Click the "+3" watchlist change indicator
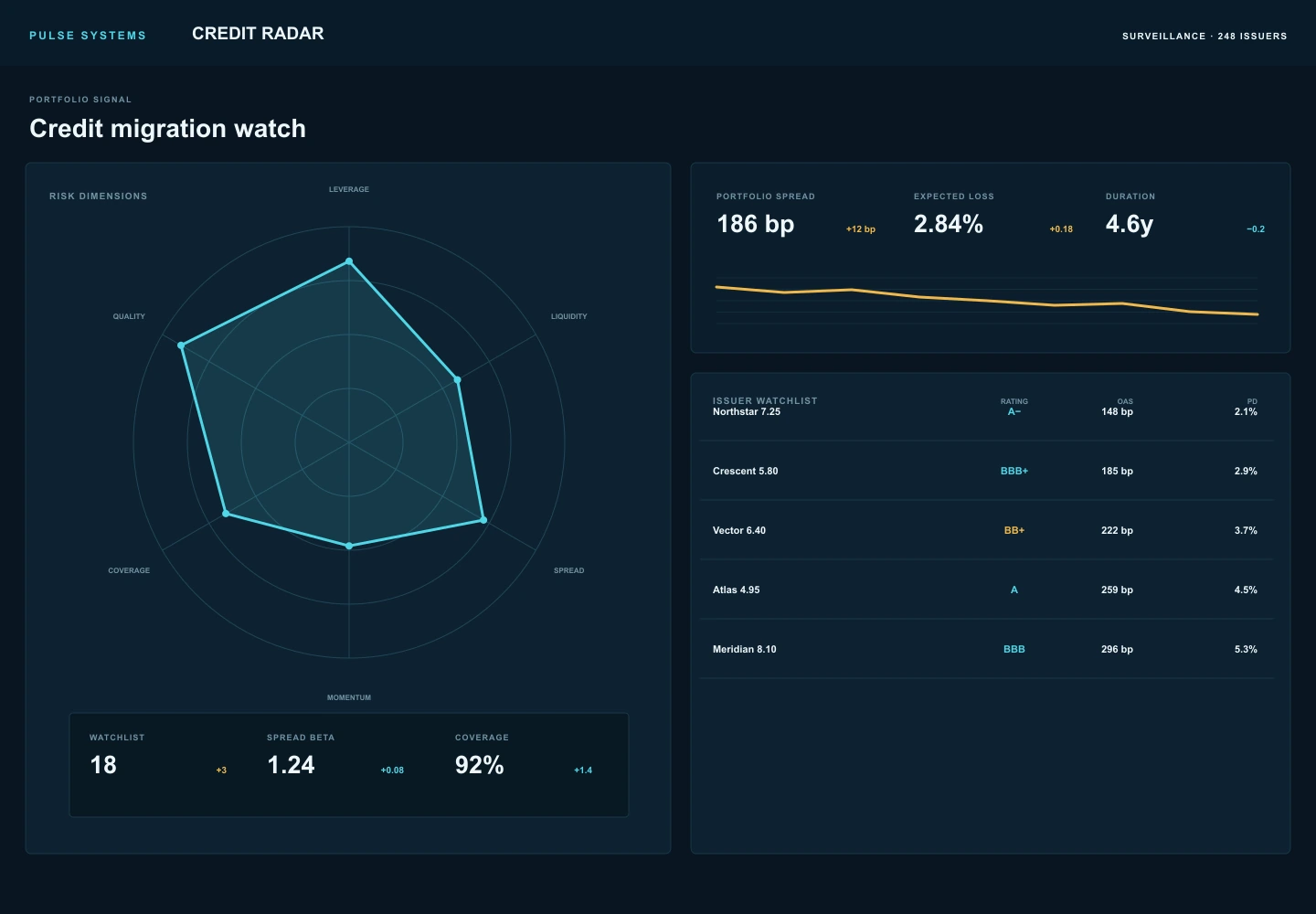The height and width of the screenshot is (914, 1316). [x=221, y=771]
